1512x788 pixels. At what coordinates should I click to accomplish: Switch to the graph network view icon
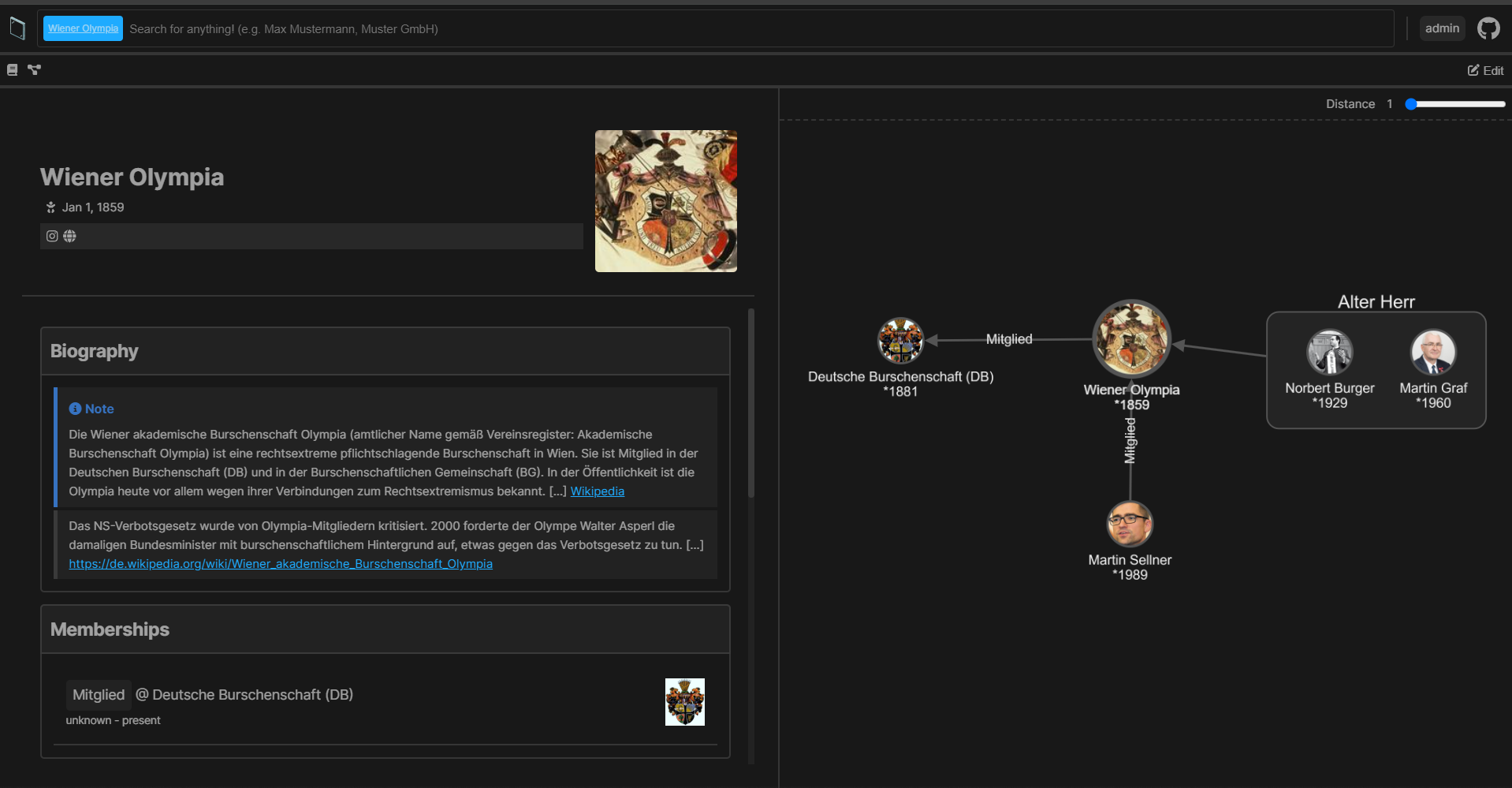(x=35, y=70)
